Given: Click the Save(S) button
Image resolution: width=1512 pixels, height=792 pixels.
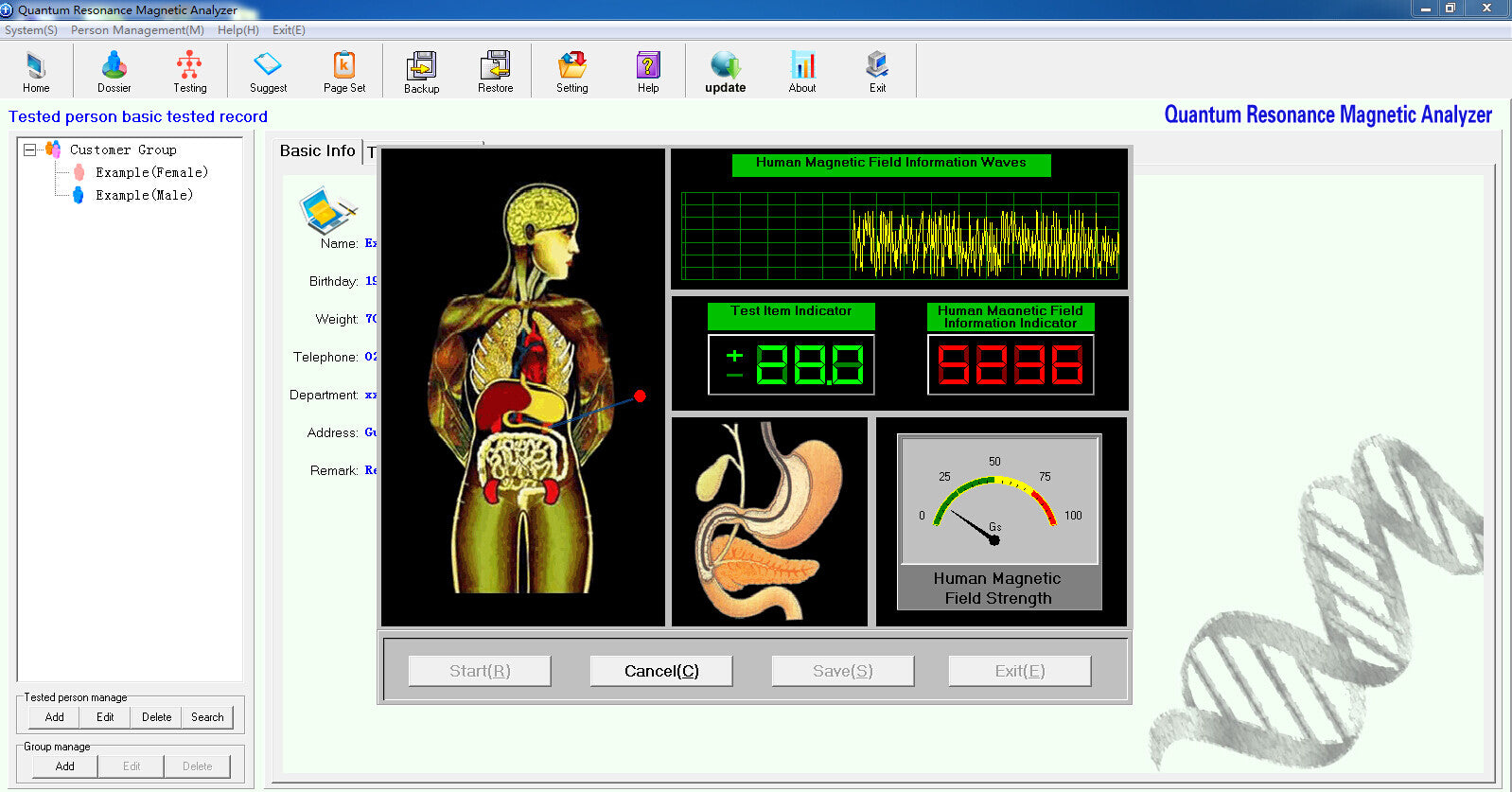Looking at the screenshot, I should [843, 671].
